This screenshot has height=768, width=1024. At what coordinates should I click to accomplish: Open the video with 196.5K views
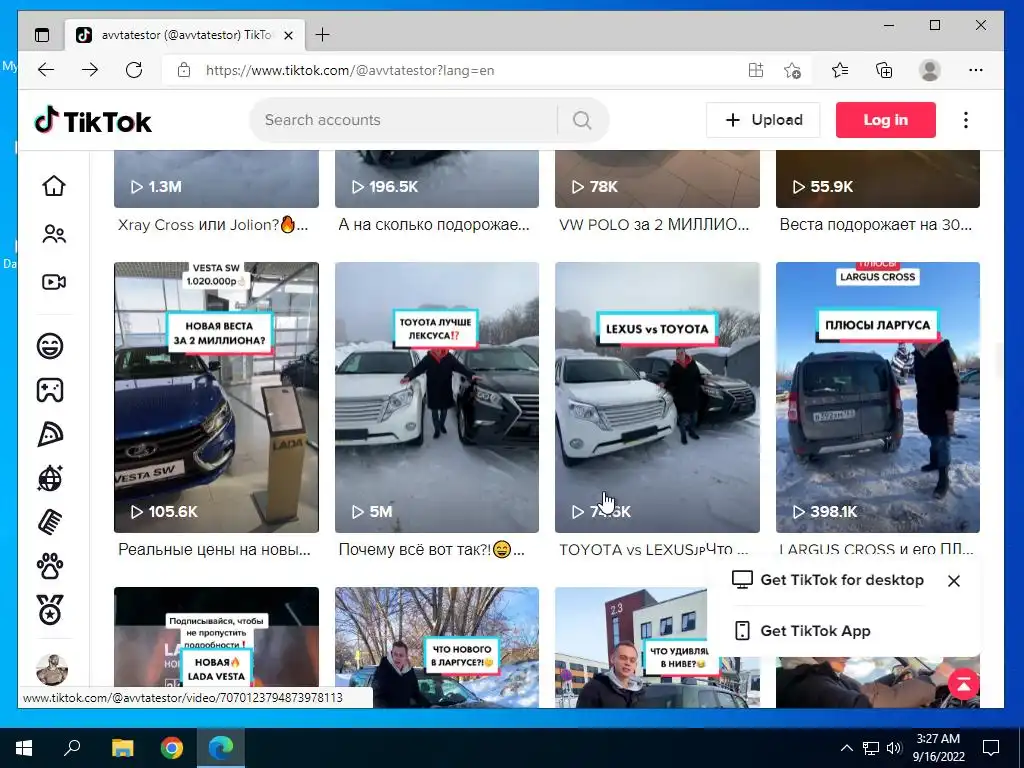(x=437, y=179)
